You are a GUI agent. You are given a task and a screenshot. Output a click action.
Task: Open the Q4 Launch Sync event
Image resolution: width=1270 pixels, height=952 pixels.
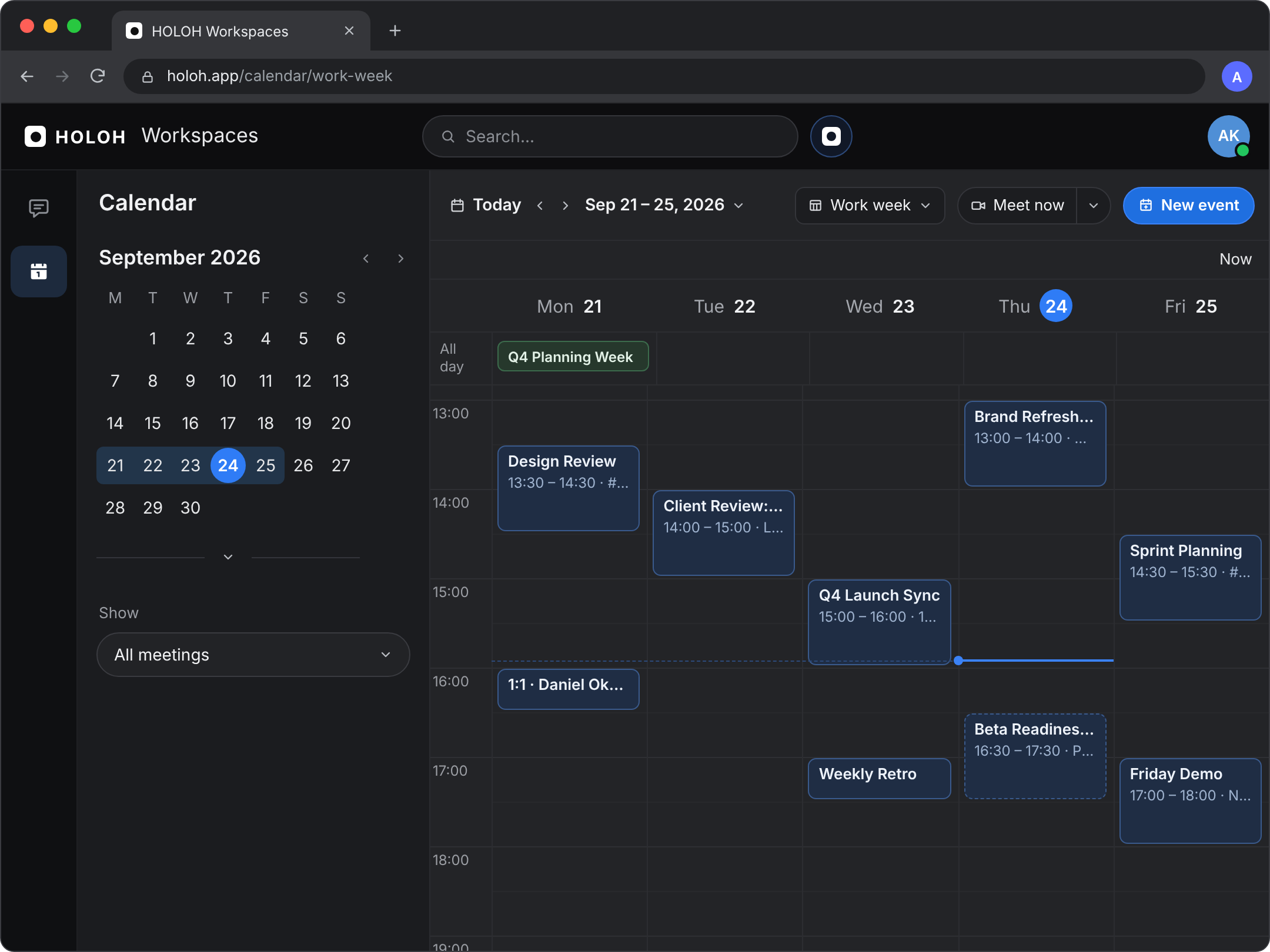pyautogui.click(x=880, y=622)
